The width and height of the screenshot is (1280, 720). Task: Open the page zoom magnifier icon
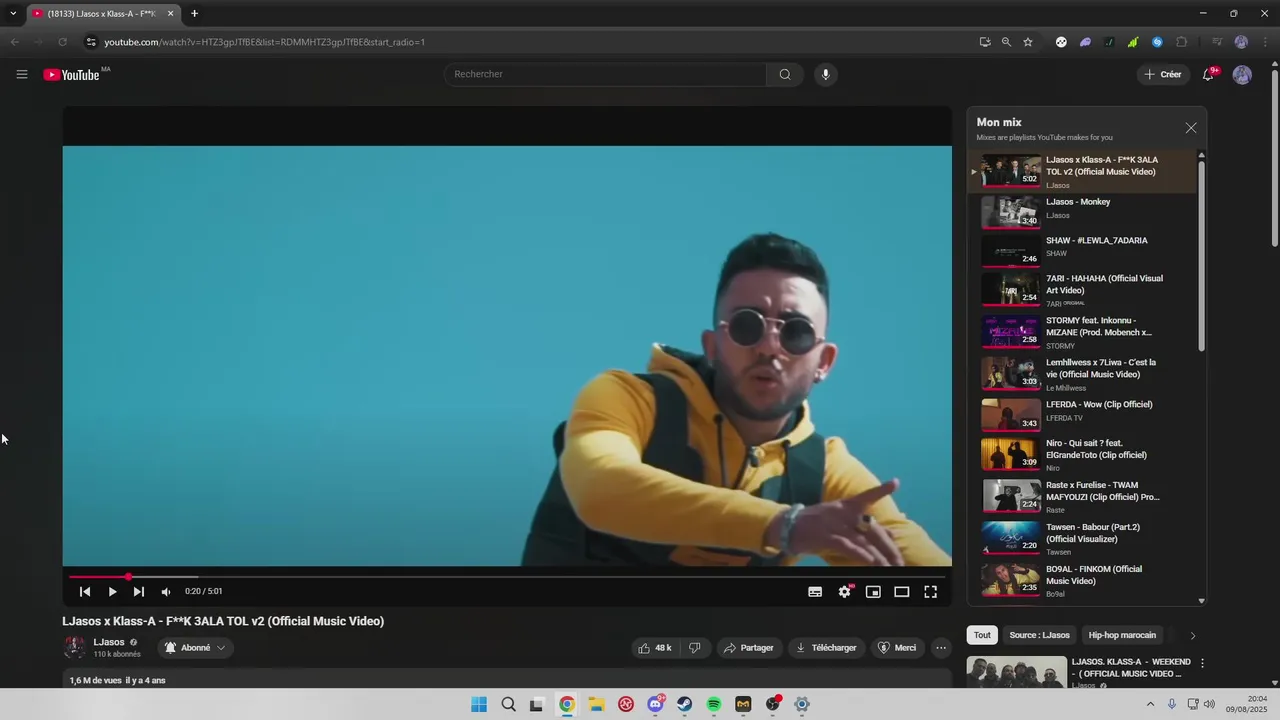point(1006,42)
